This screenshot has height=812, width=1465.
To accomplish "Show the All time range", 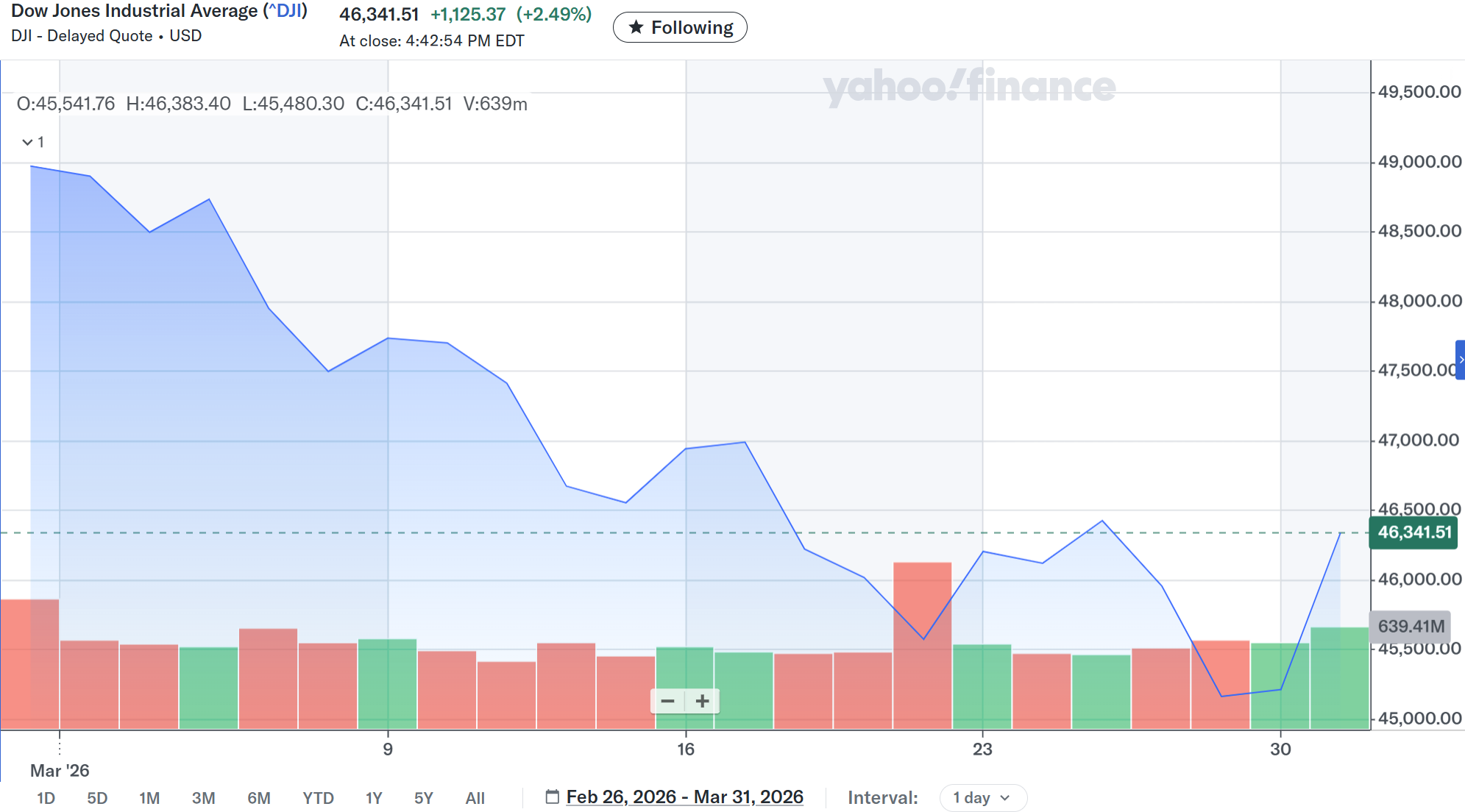I will (x=475, y=798).
